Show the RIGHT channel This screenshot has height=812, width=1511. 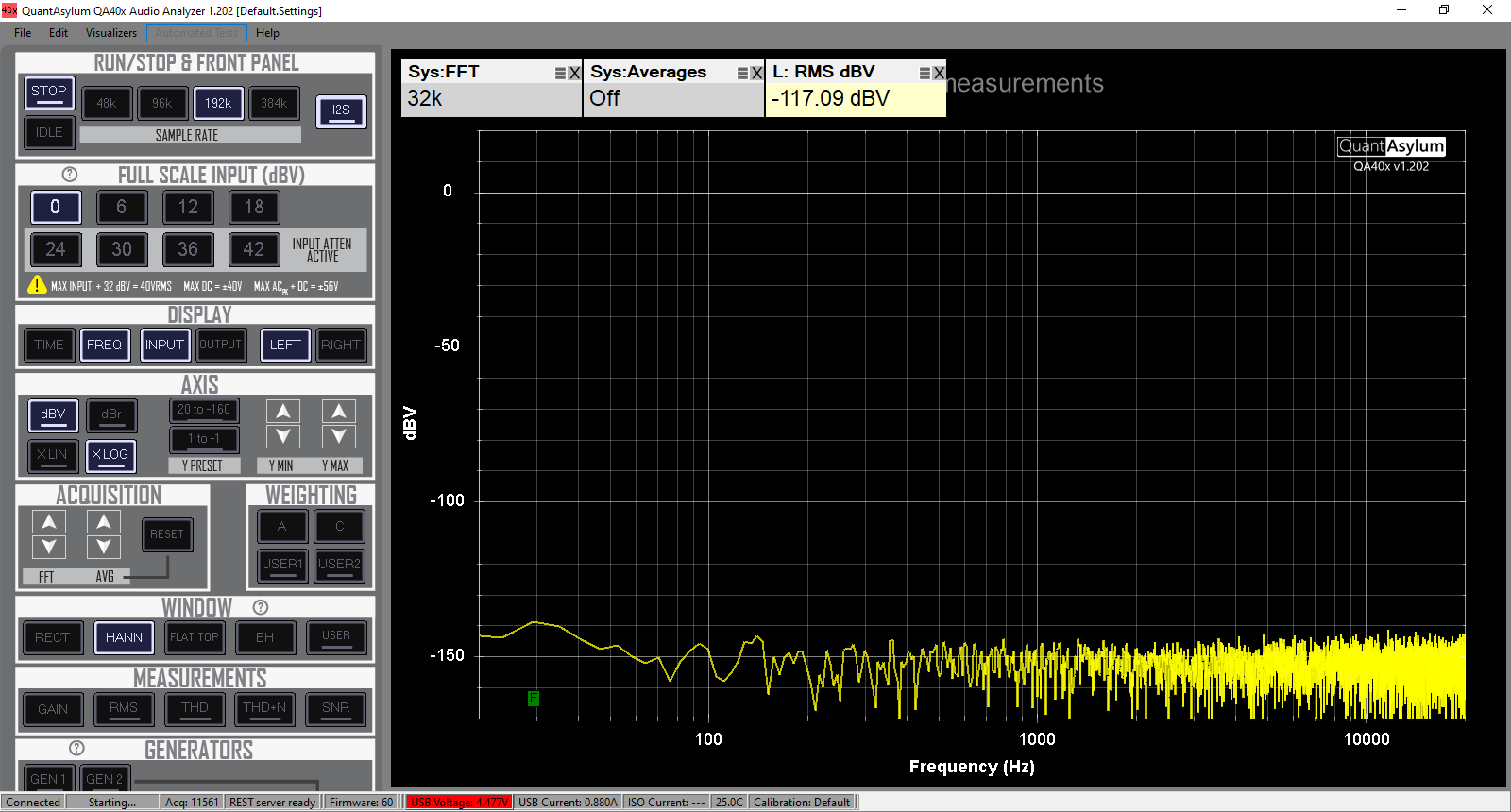341,346
